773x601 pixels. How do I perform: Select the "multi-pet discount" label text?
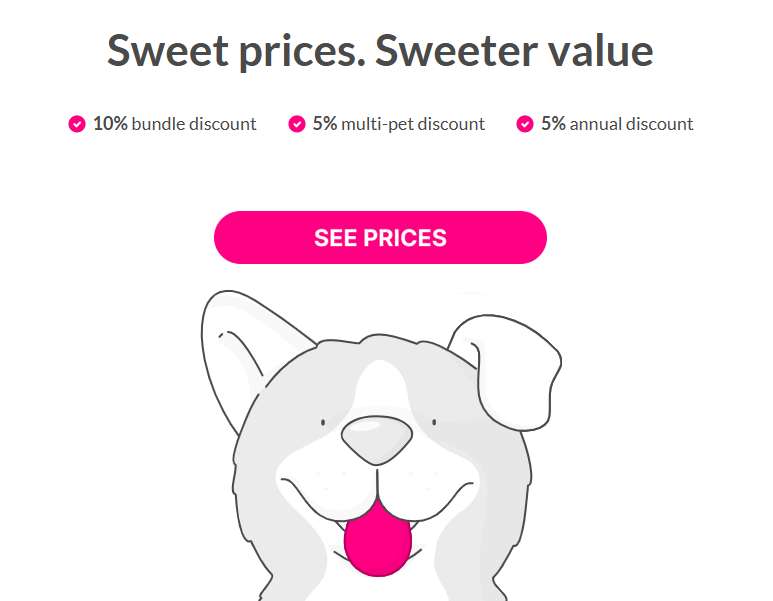click(x=413, y=124)
